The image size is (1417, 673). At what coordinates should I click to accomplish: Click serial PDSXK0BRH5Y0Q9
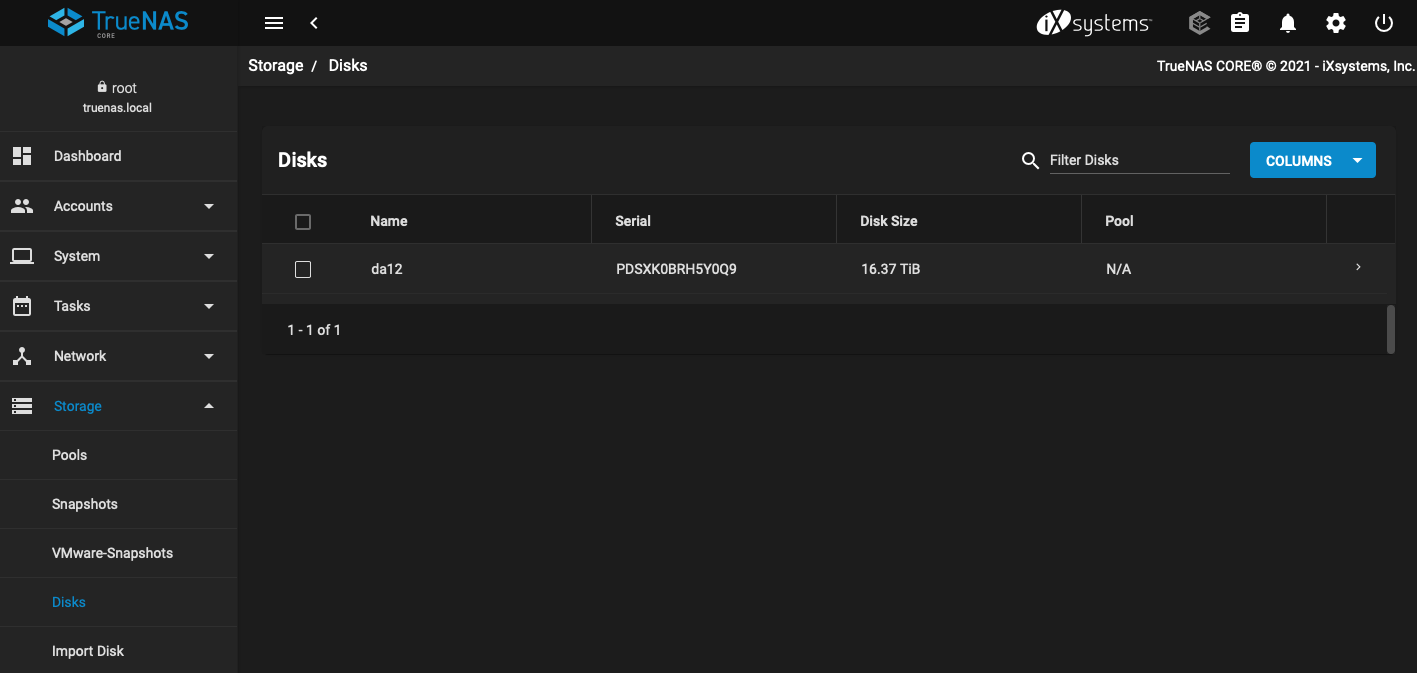(676, 269)
